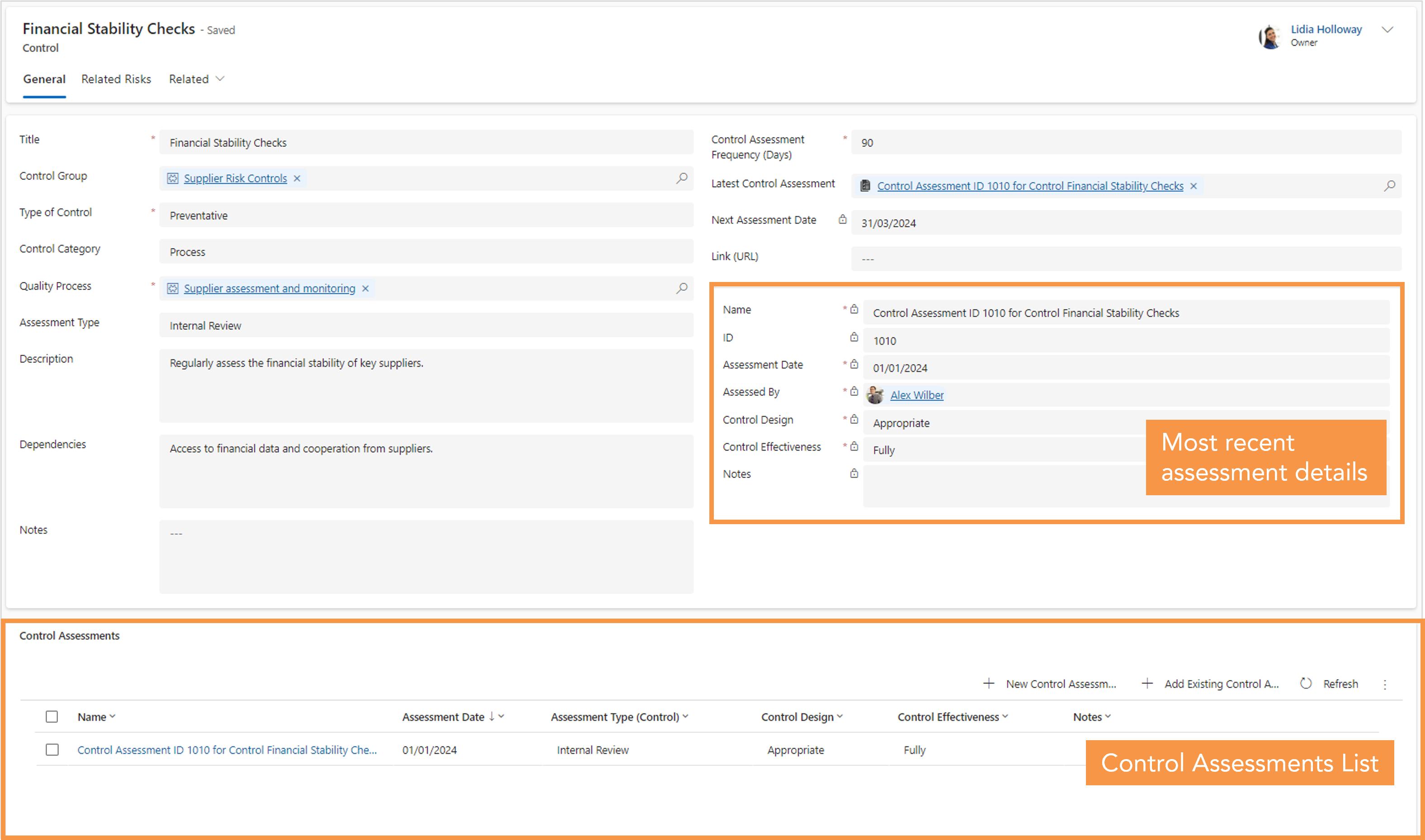Viewport: 1425px width, 840px height.
Task: Click the Supplier Risk Controls icon
Action: coord(175,178)
